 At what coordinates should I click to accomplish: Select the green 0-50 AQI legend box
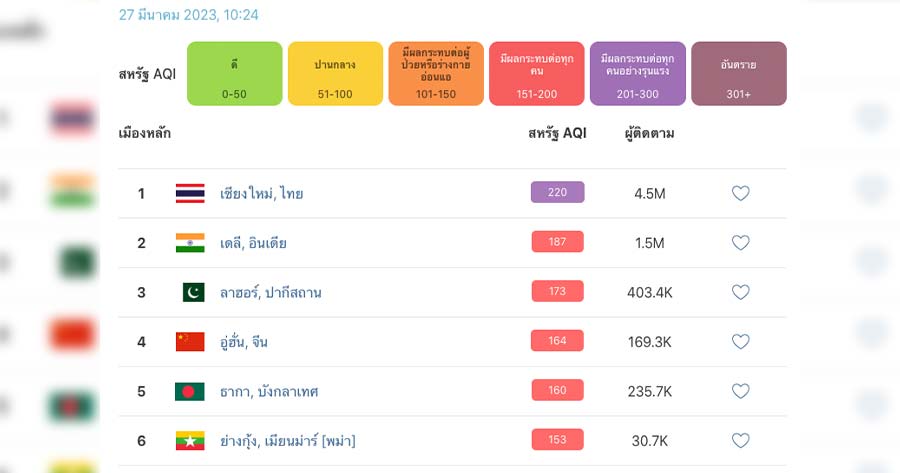pyautogui.click(x=235, y=73)
